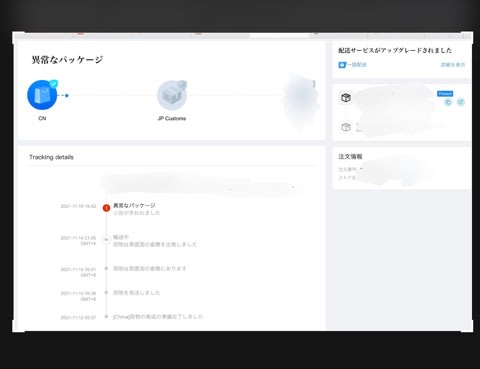The width and height of the screenshot is (480, 369).
Task: Click the grey parcel box icon below the black one
Action: tap(346, 127)
